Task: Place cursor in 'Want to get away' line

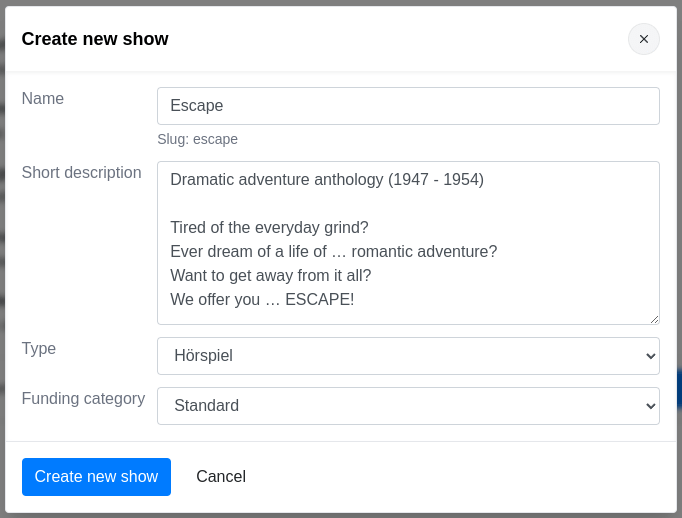Action: click(x=270, y=276)
